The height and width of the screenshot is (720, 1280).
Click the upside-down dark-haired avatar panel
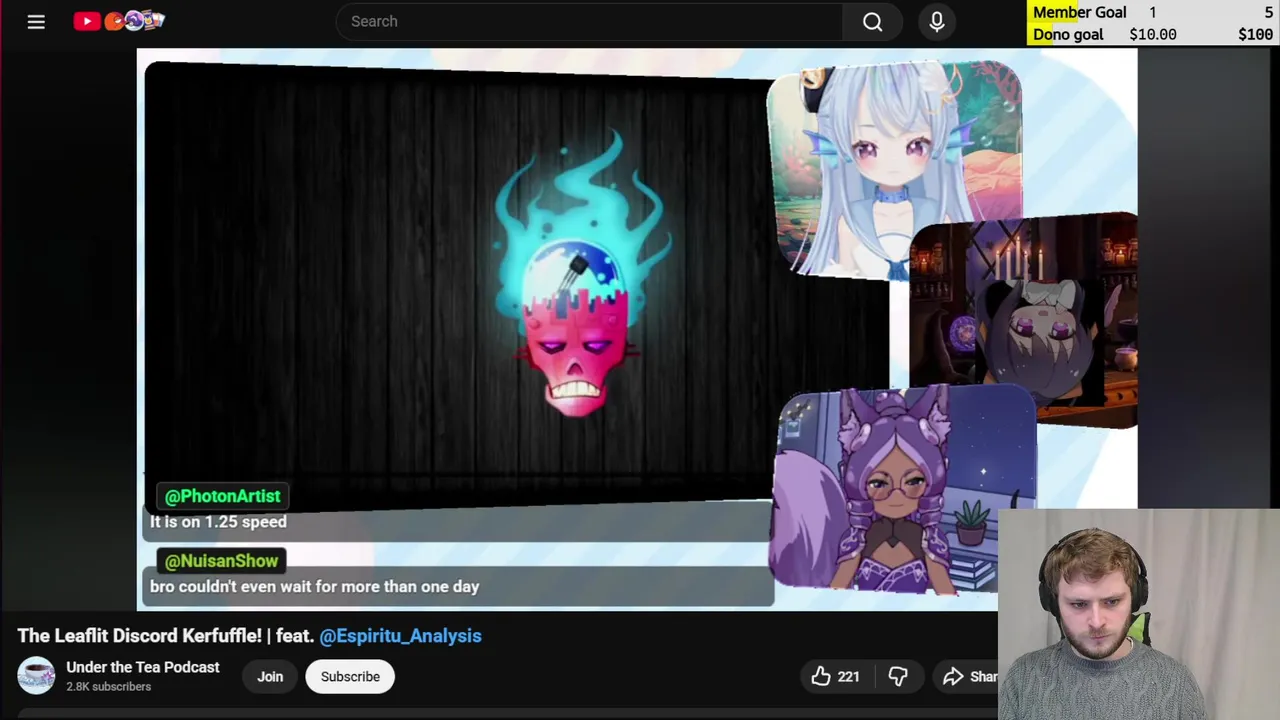(x=1023, y=318)
